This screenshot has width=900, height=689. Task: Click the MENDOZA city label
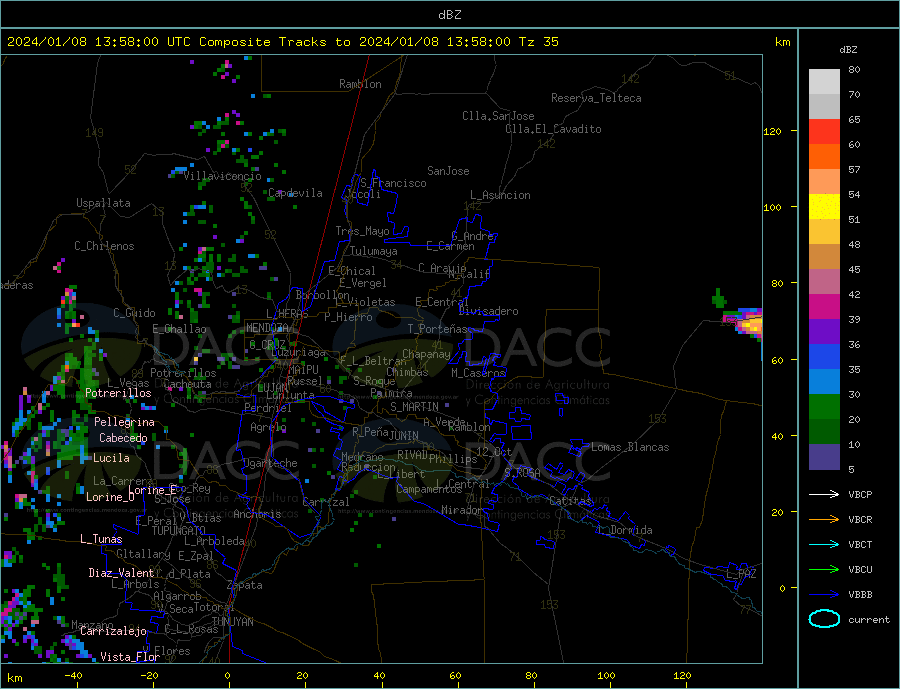(x=268, y=328)
